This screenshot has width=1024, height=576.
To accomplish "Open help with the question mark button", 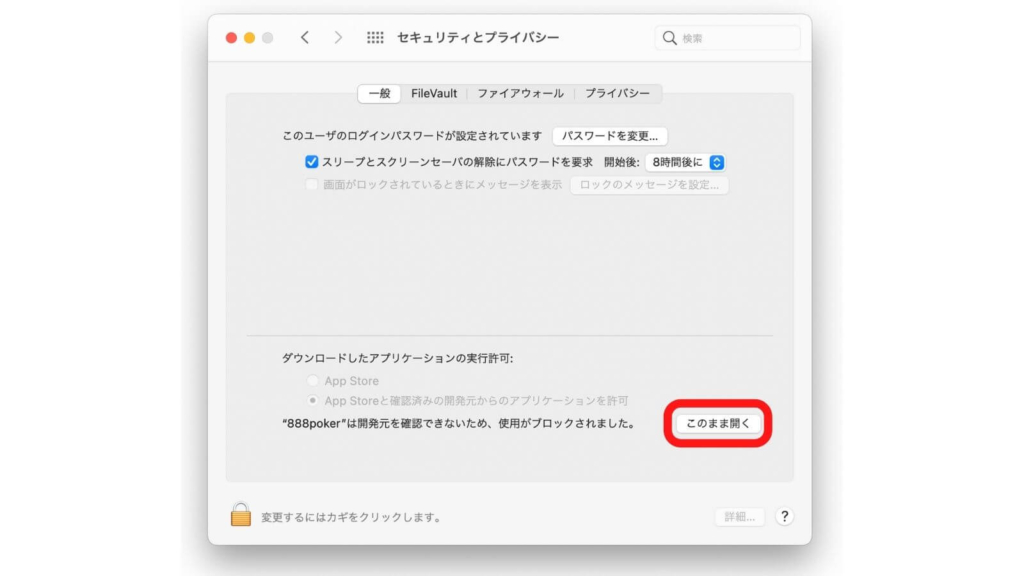I will pyautogui.click(x=784, y=517).
